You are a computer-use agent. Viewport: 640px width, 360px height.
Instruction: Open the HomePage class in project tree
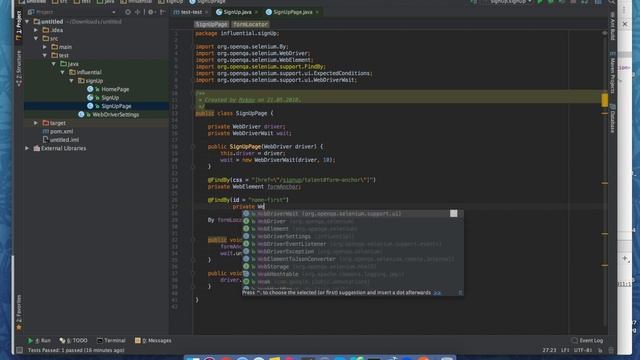(x=115, y=89)
